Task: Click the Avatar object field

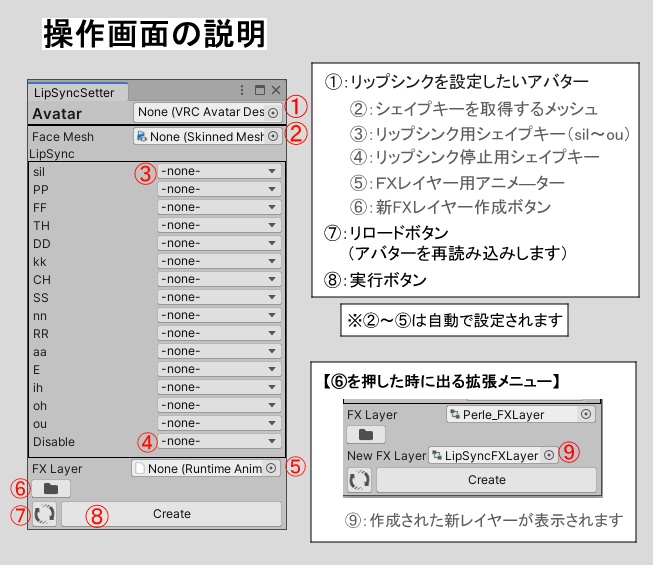Action: (x=207, y=112)
